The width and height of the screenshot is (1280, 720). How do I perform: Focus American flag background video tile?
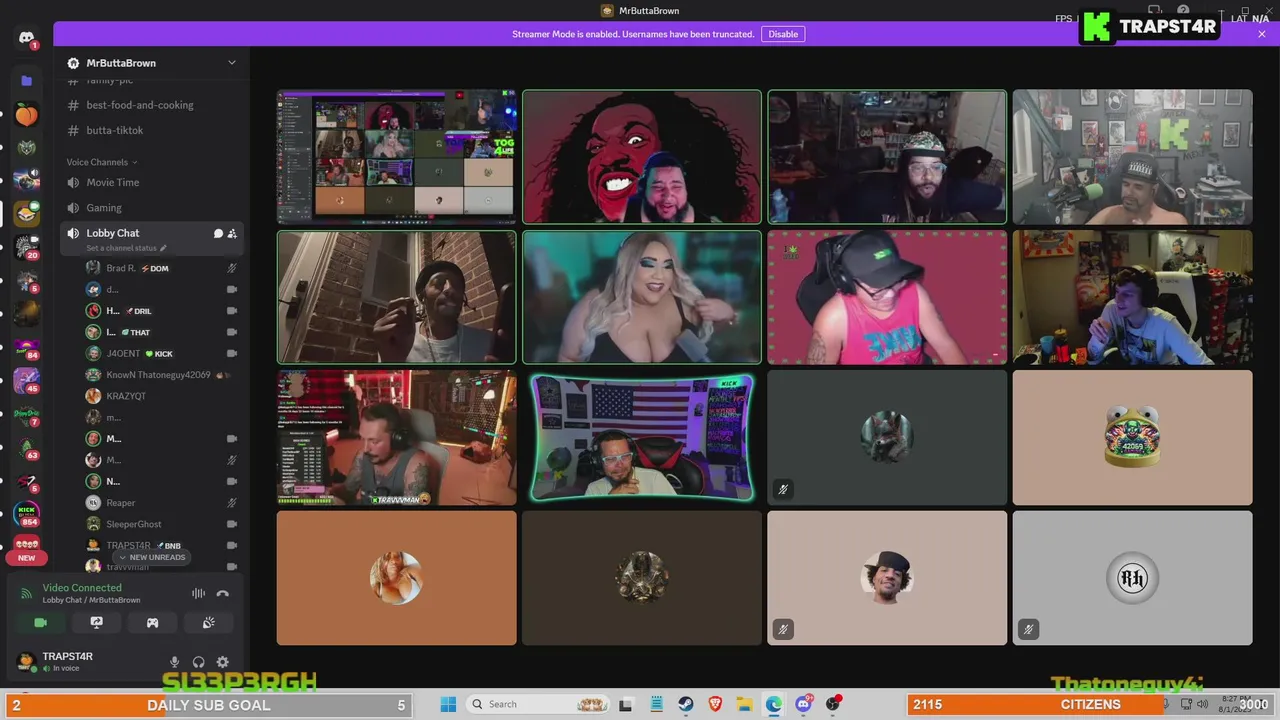642,437
